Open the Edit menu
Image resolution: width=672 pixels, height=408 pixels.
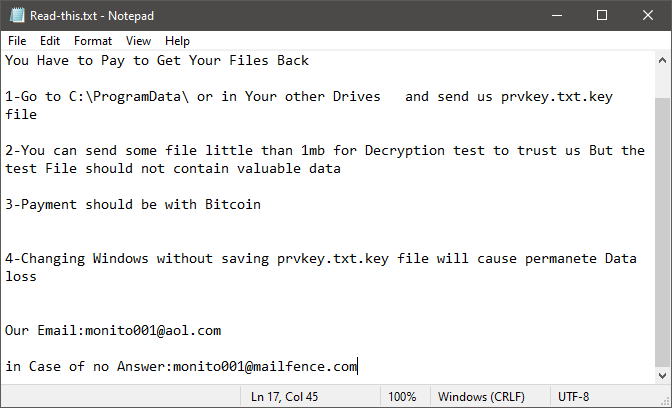50,41
